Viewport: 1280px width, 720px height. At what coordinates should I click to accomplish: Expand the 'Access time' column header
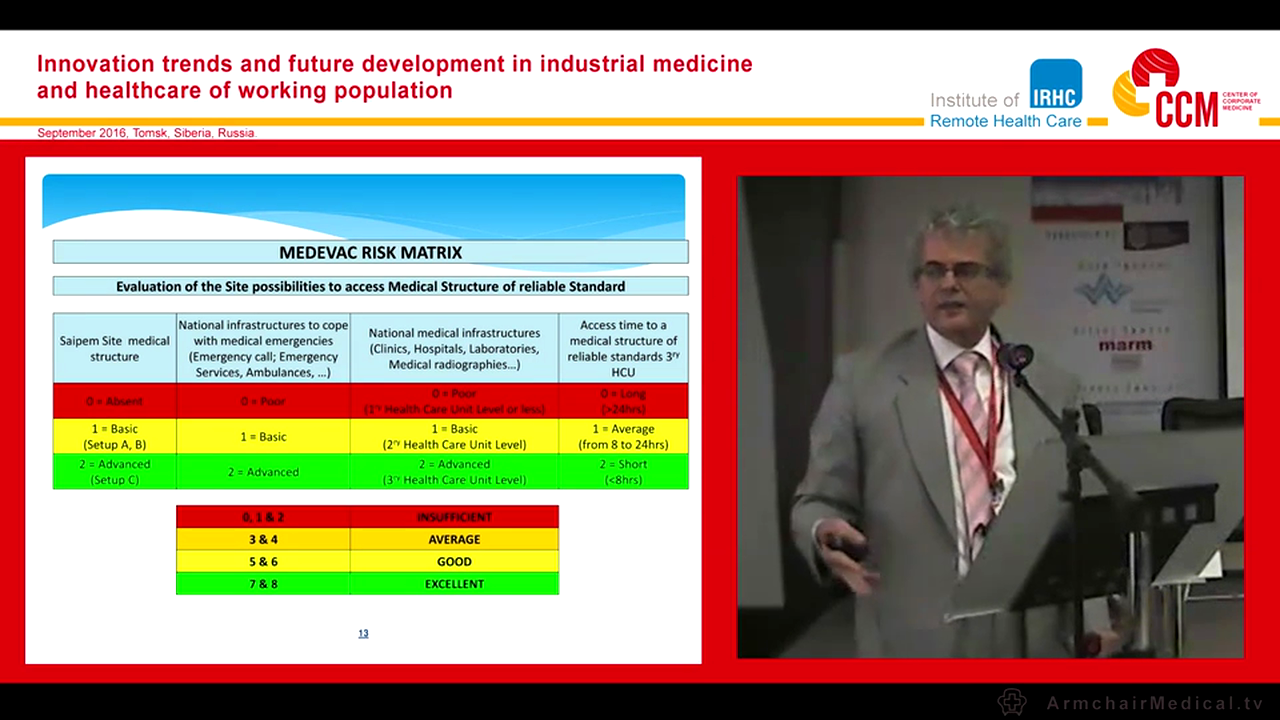(x=623, y=348)
